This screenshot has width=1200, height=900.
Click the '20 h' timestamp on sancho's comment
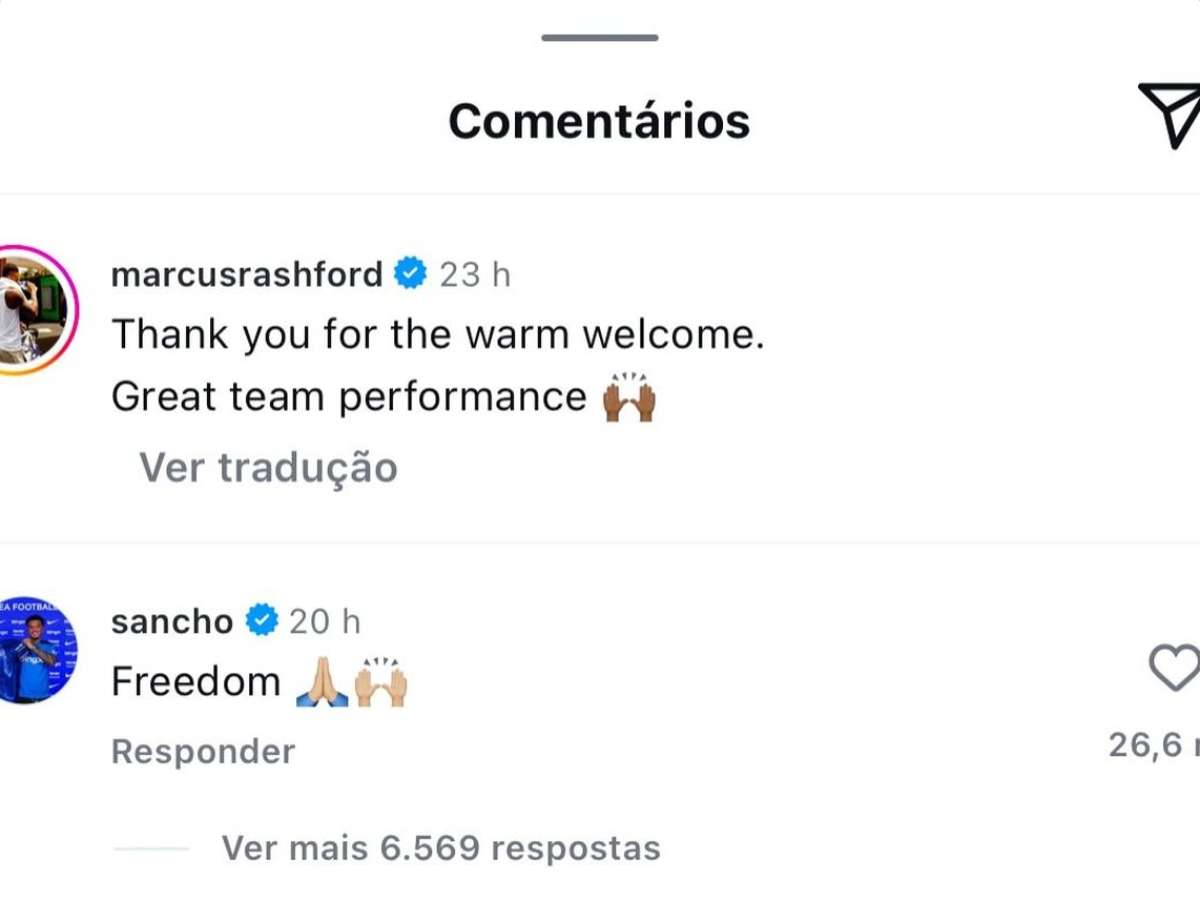[x=324, y=621]
